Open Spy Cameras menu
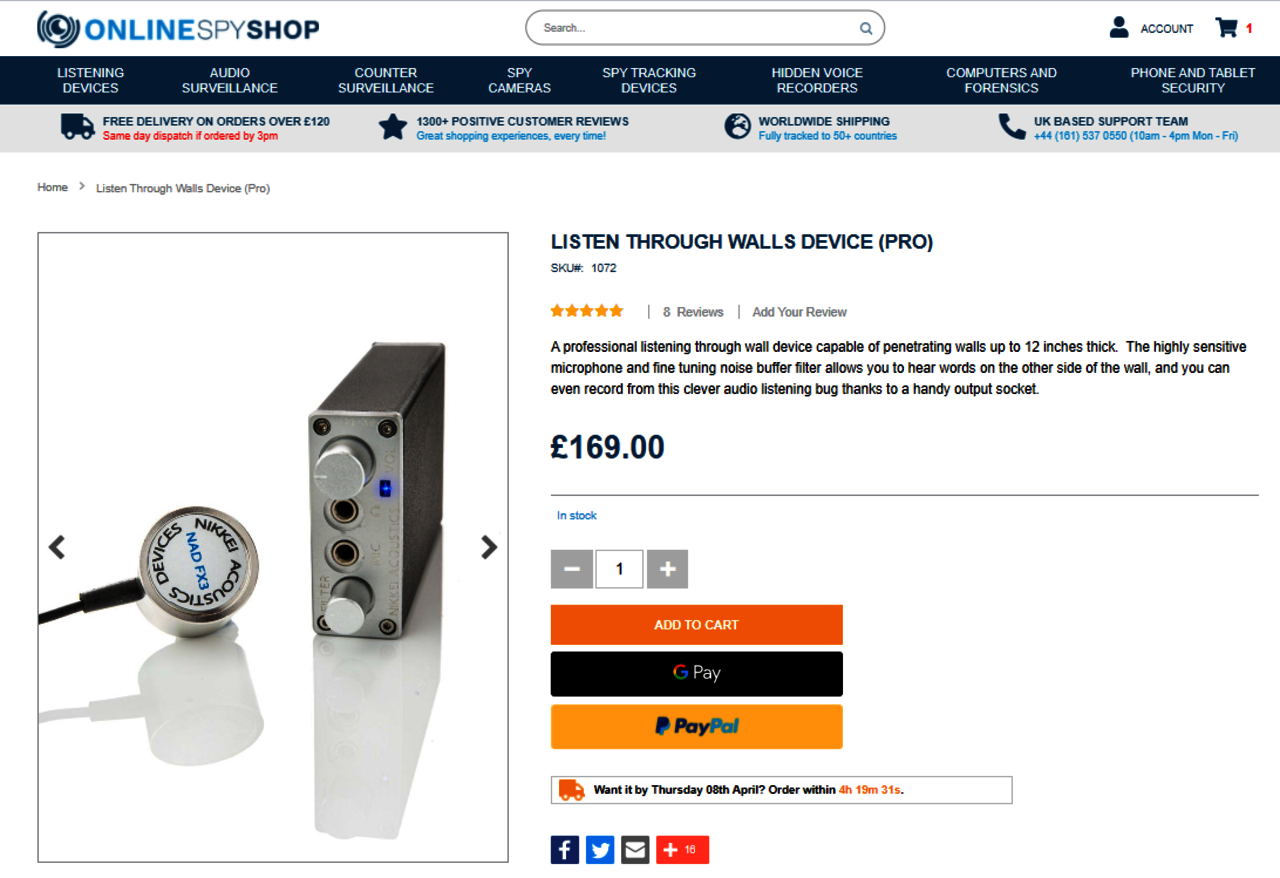The width and height of the screenshot is (1280, 878). [x=519, y=80]
